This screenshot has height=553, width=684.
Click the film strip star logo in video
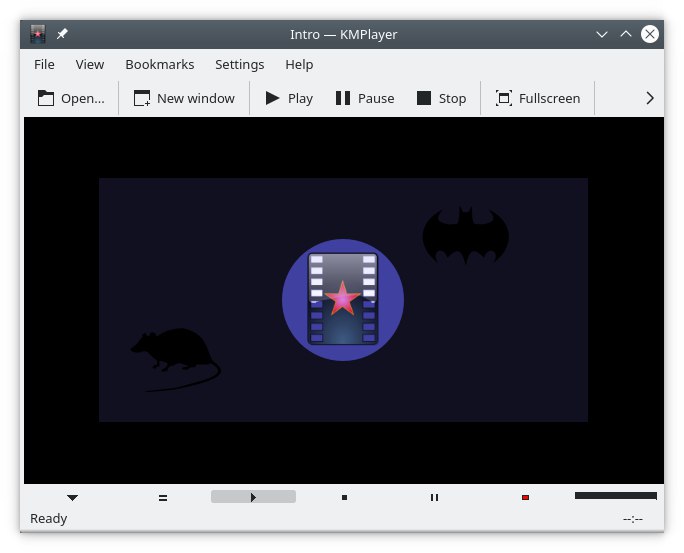(x=343, y=300)
